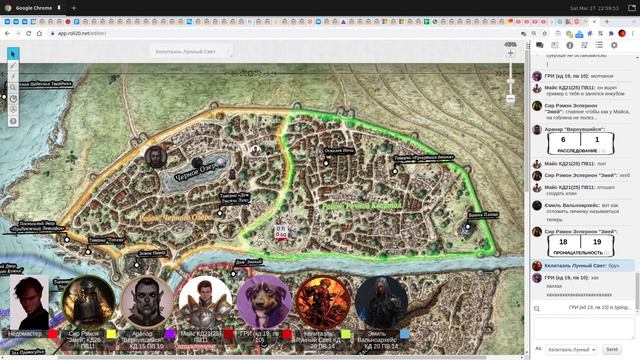Screen dimensions: 640x360
Task: Click into the chat message input box
Action: click(x=584, y=329)
